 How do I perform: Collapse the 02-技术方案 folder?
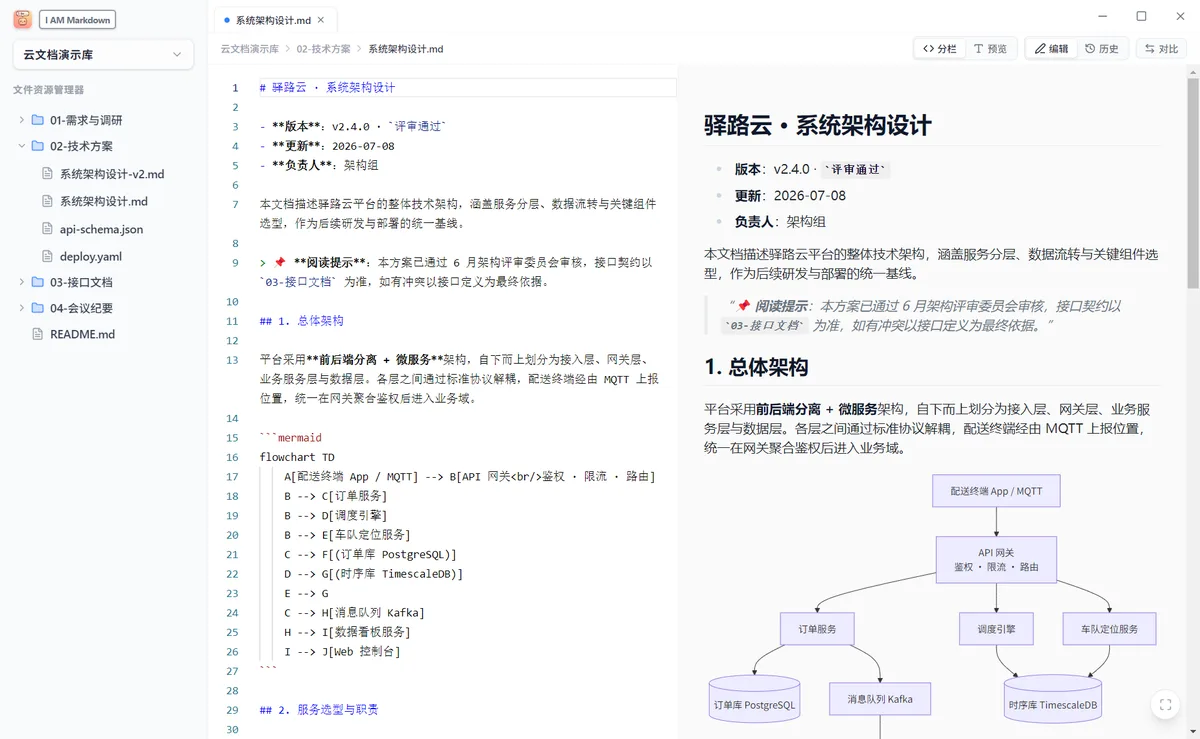(x=22, y=146)
